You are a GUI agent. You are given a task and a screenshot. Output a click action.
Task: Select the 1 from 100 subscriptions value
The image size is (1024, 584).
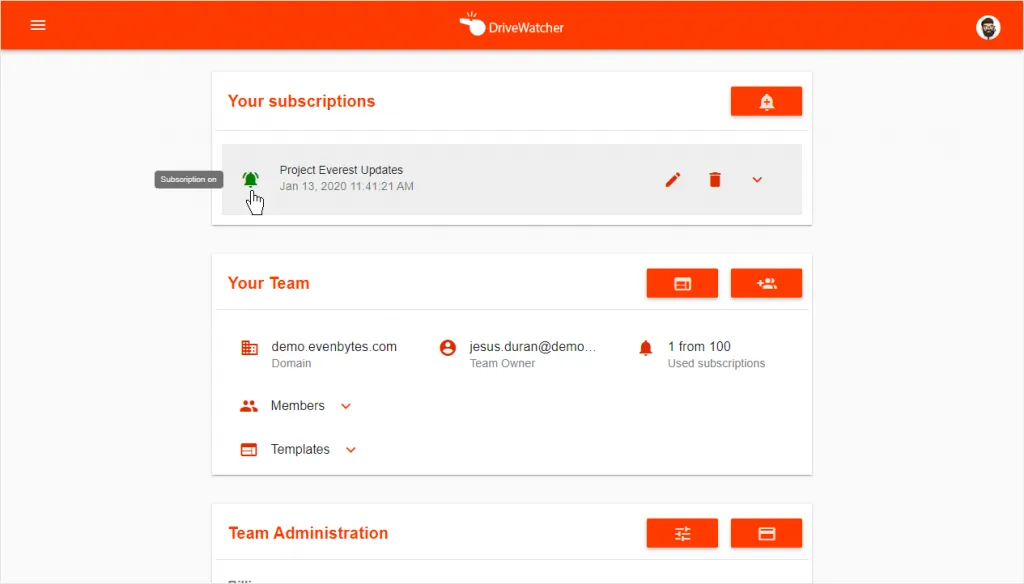click(x=699, y=347)
